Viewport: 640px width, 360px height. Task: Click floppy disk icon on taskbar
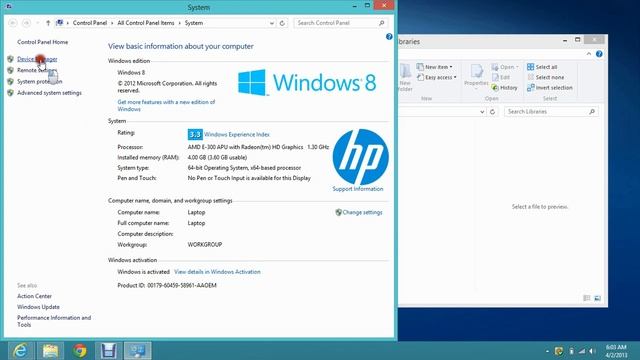coord(108,351)
